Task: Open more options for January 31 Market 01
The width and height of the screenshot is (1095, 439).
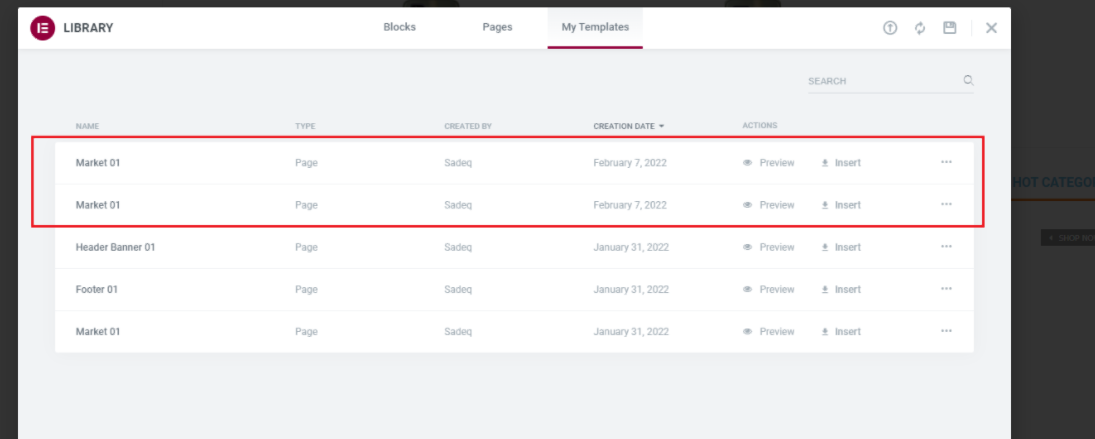Action: [x=946, y=331]
